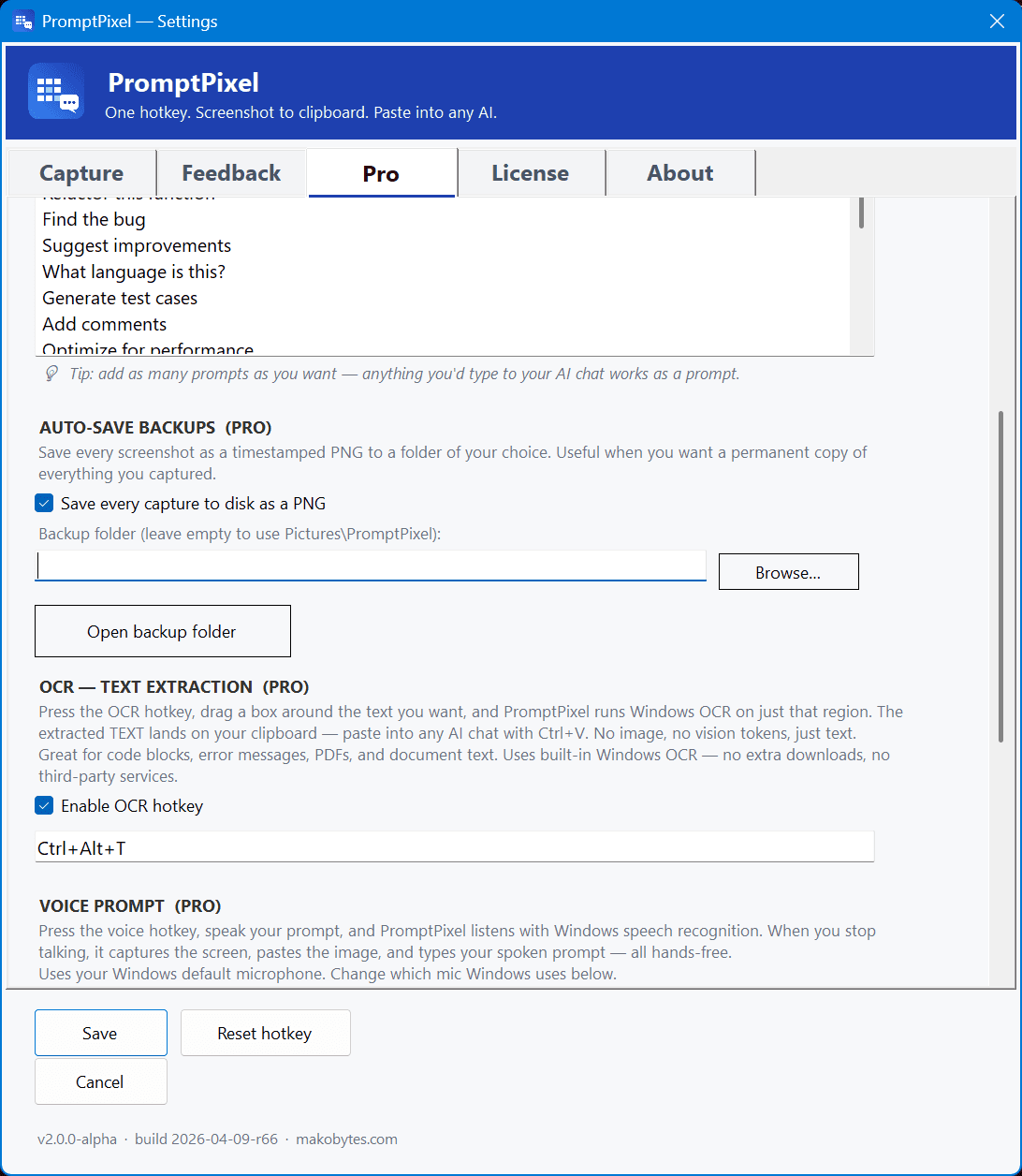Open the backup folder
The image size is (1022, 1176).
tap(162, 631)
